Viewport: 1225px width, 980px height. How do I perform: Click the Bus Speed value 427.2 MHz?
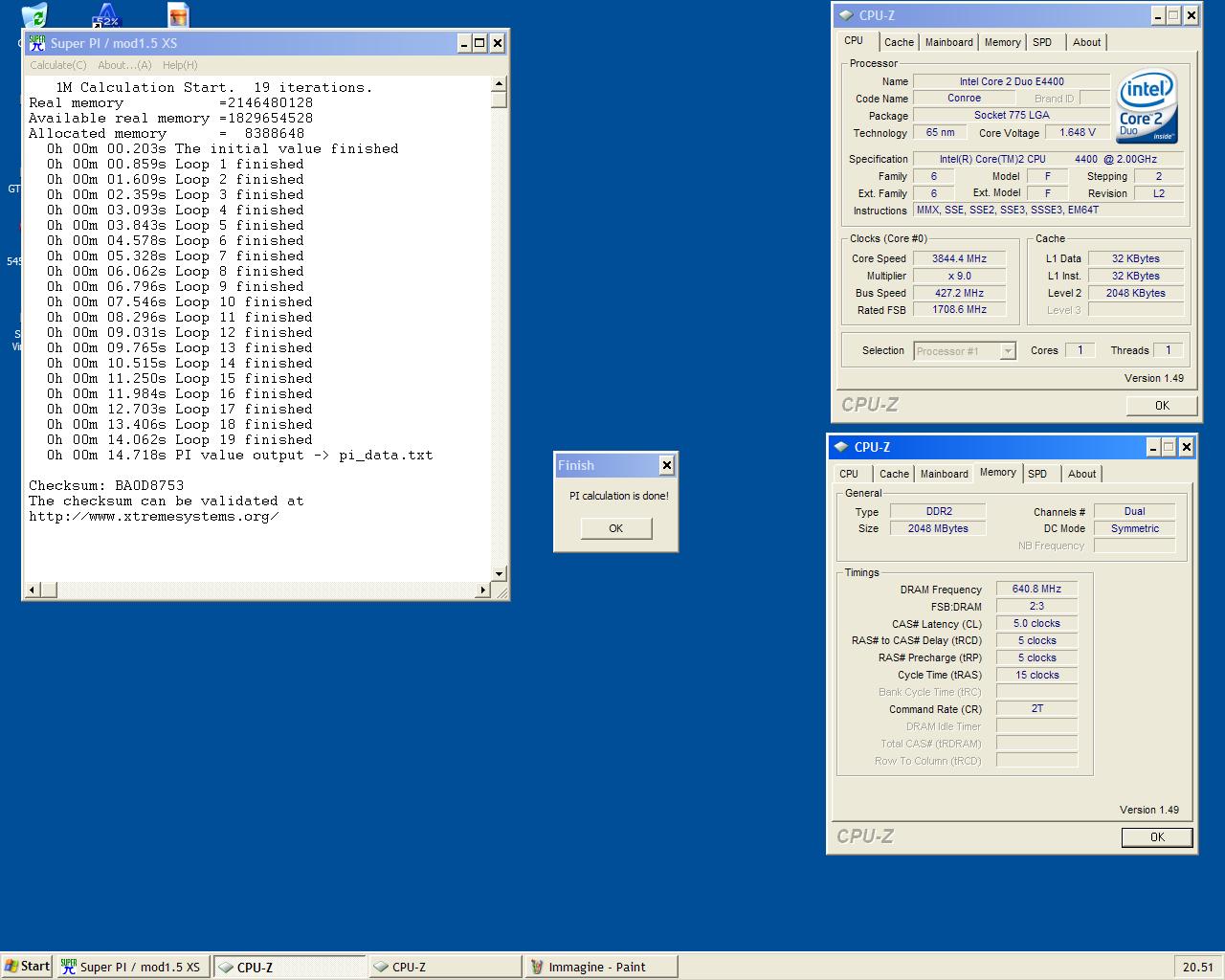(x=959, y=293)
